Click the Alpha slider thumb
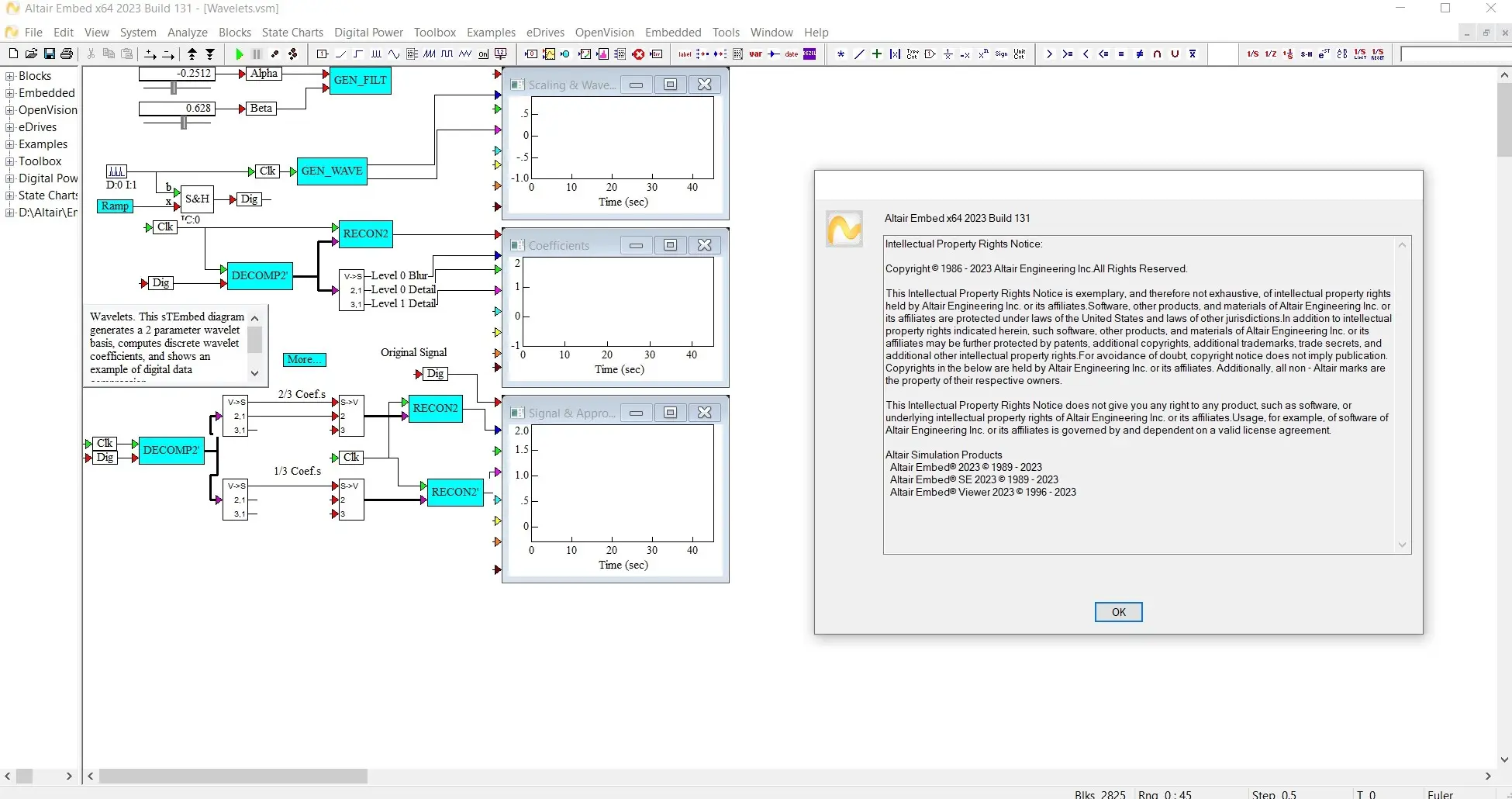The image size is (1512, 799). tap(174, 88)
